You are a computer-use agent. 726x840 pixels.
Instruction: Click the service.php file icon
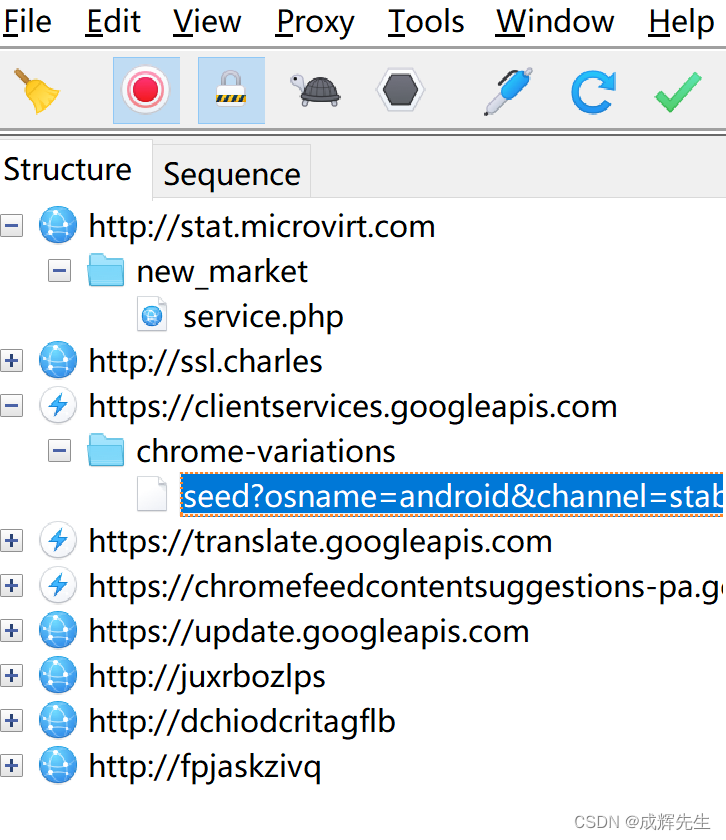tap(152, 314)
